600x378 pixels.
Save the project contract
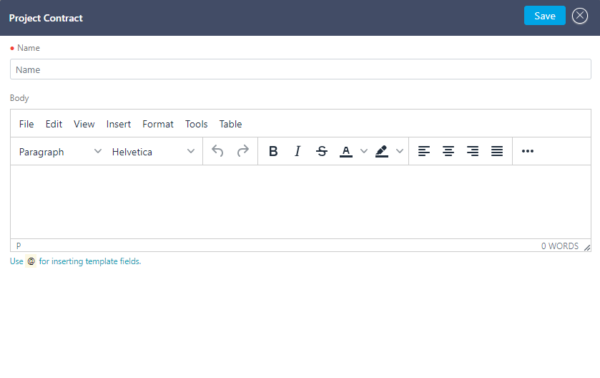545,16
